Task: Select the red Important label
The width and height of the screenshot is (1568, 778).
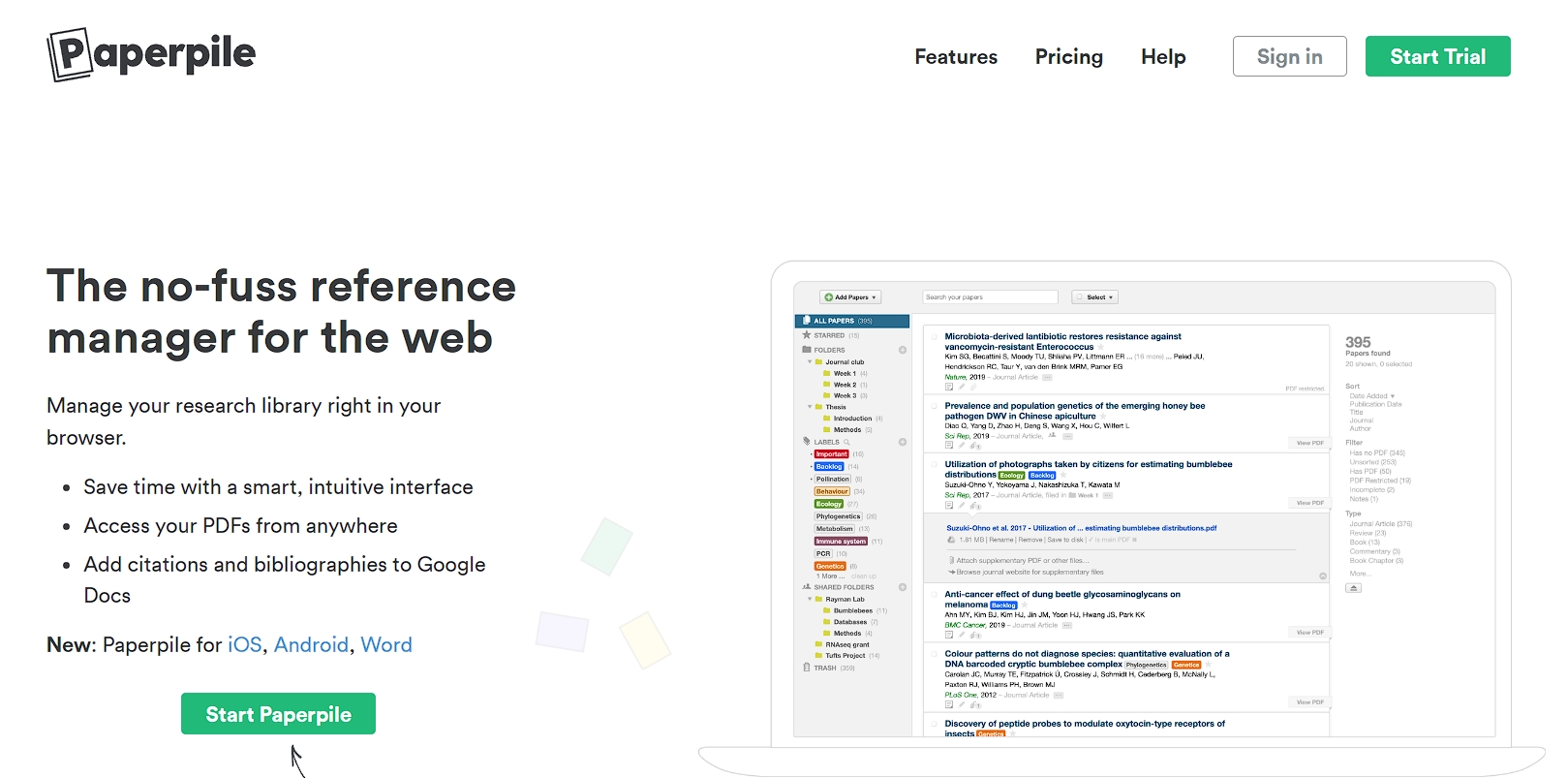Action: 831,454
